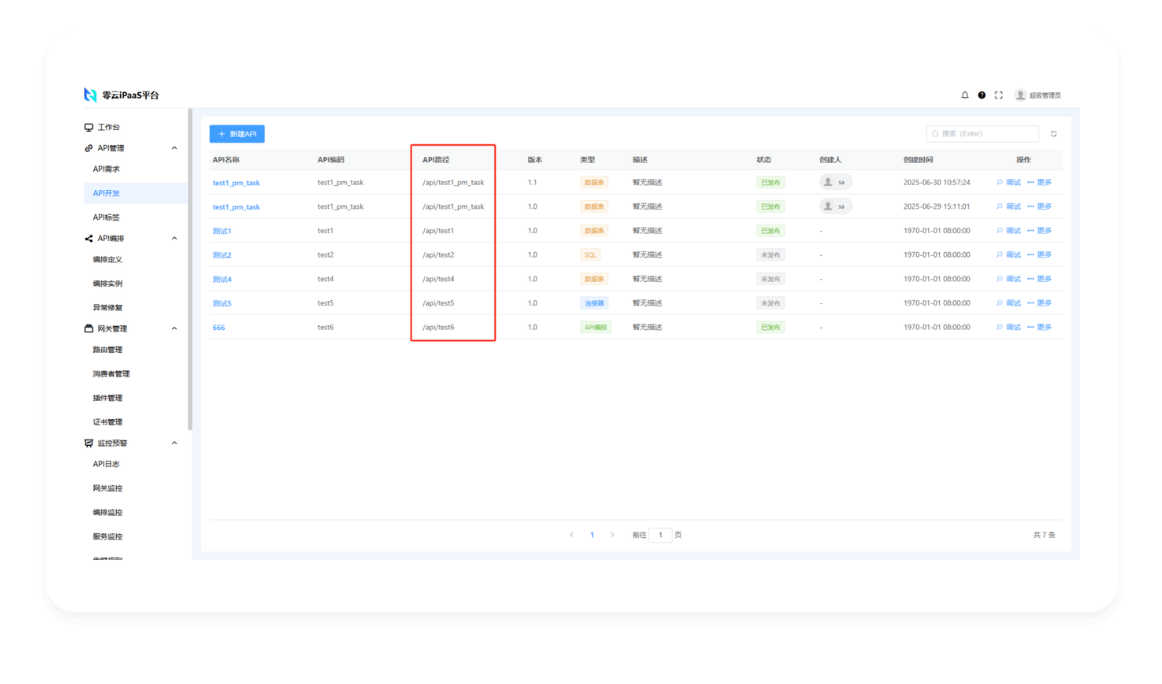Select 路由管理 in the sidebar

pyautogui.click(x=107, y=350)
